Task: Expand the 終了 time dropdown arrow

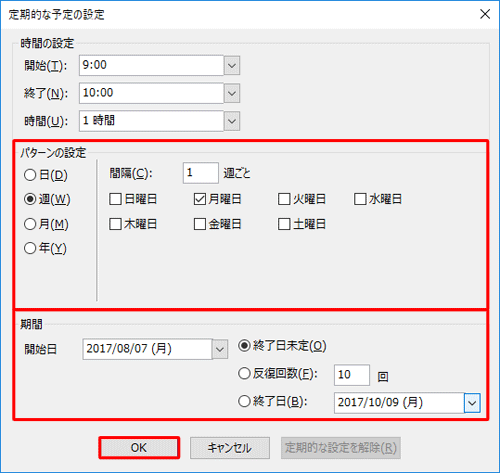Action: [232, 93]
